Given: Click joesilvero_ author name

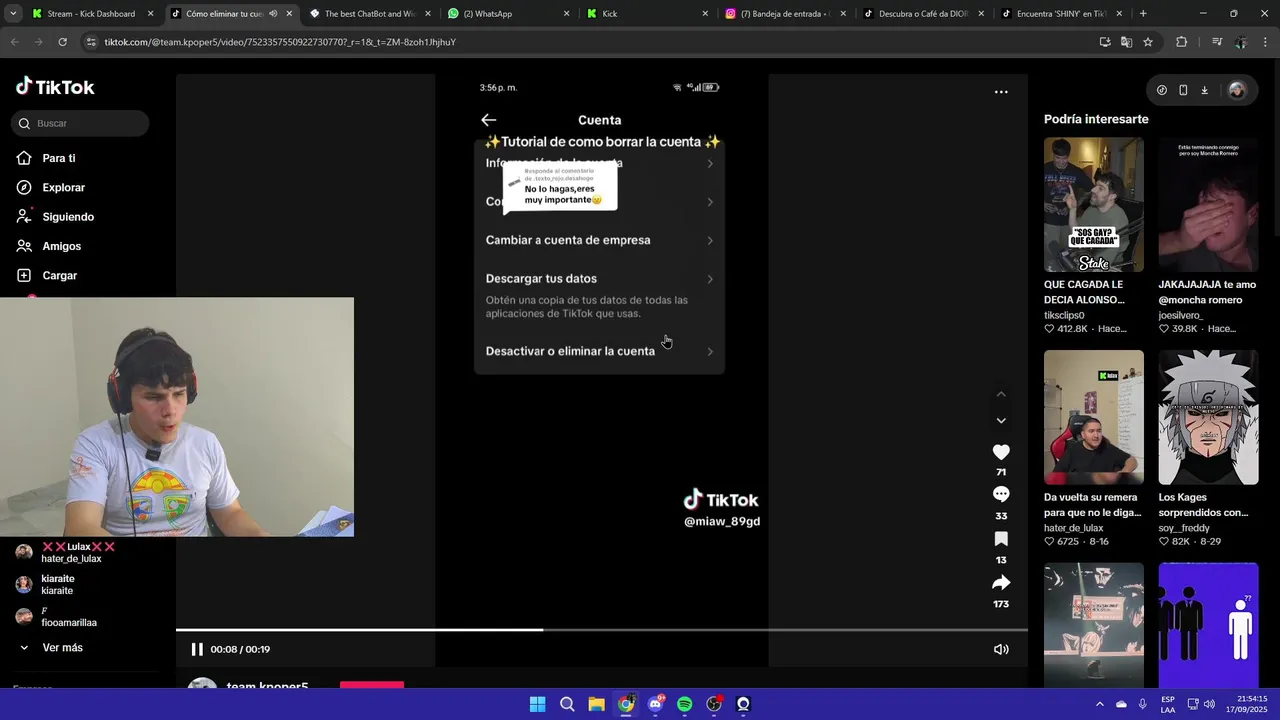Looking at the screenshot, I should (1181, 315).
